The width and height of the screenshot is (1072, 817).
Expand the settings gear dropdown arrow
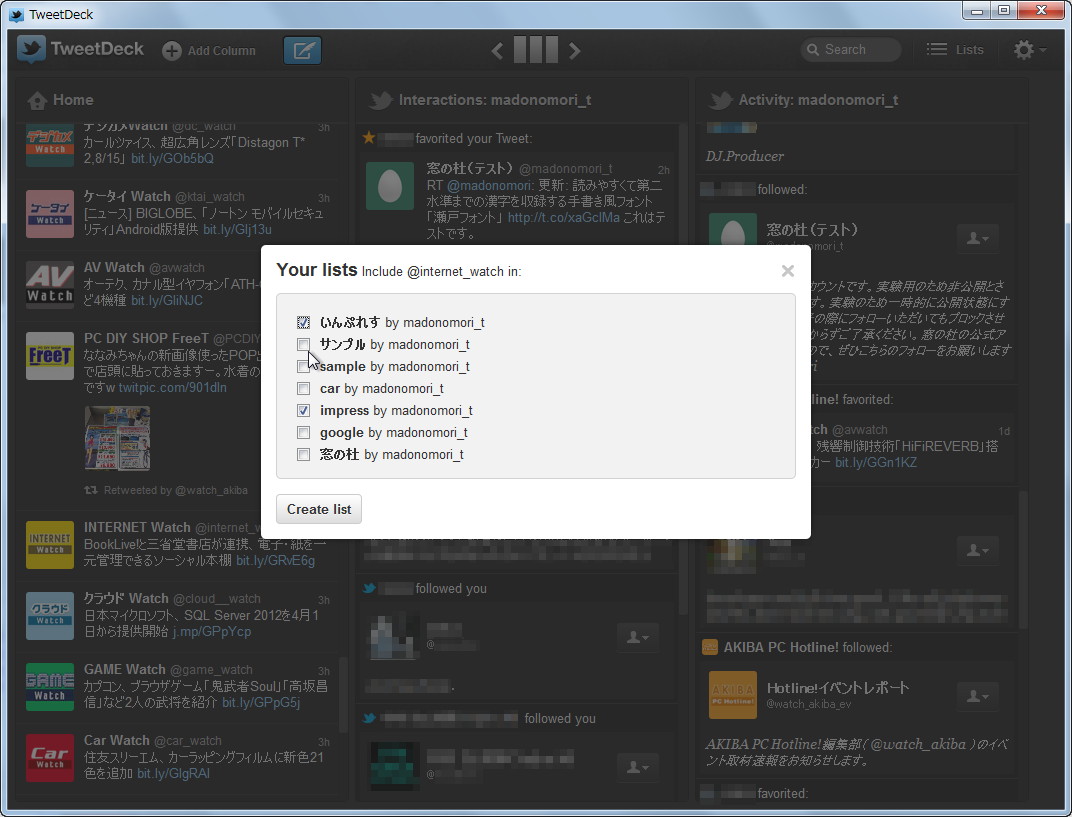(1043, 49)
